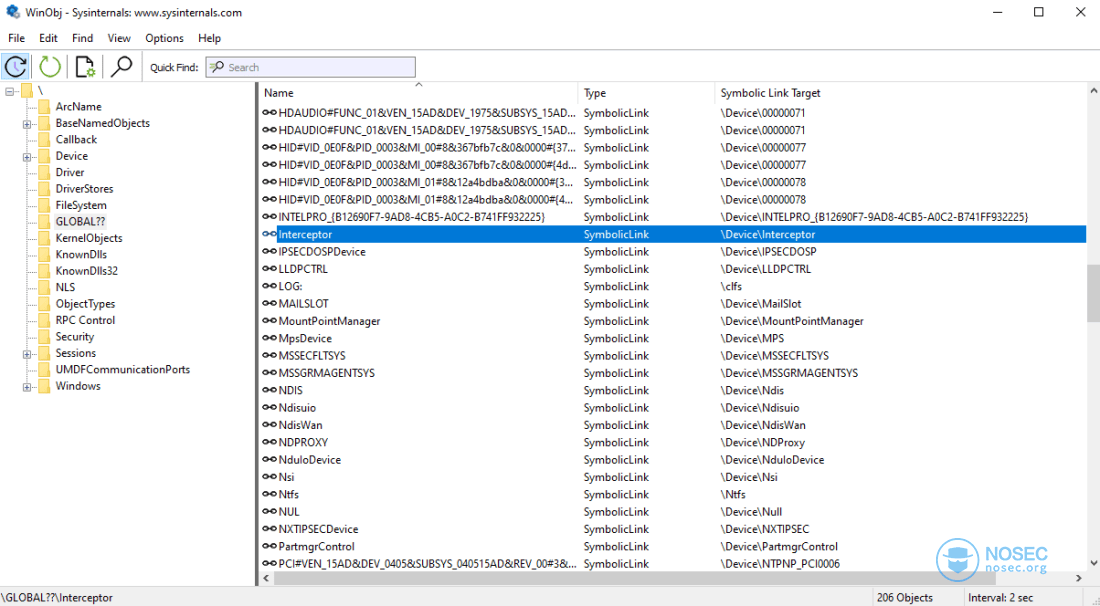Click the link icon beside NUL
Viewport: 1100px width, 606px height.
coord(269,512)
